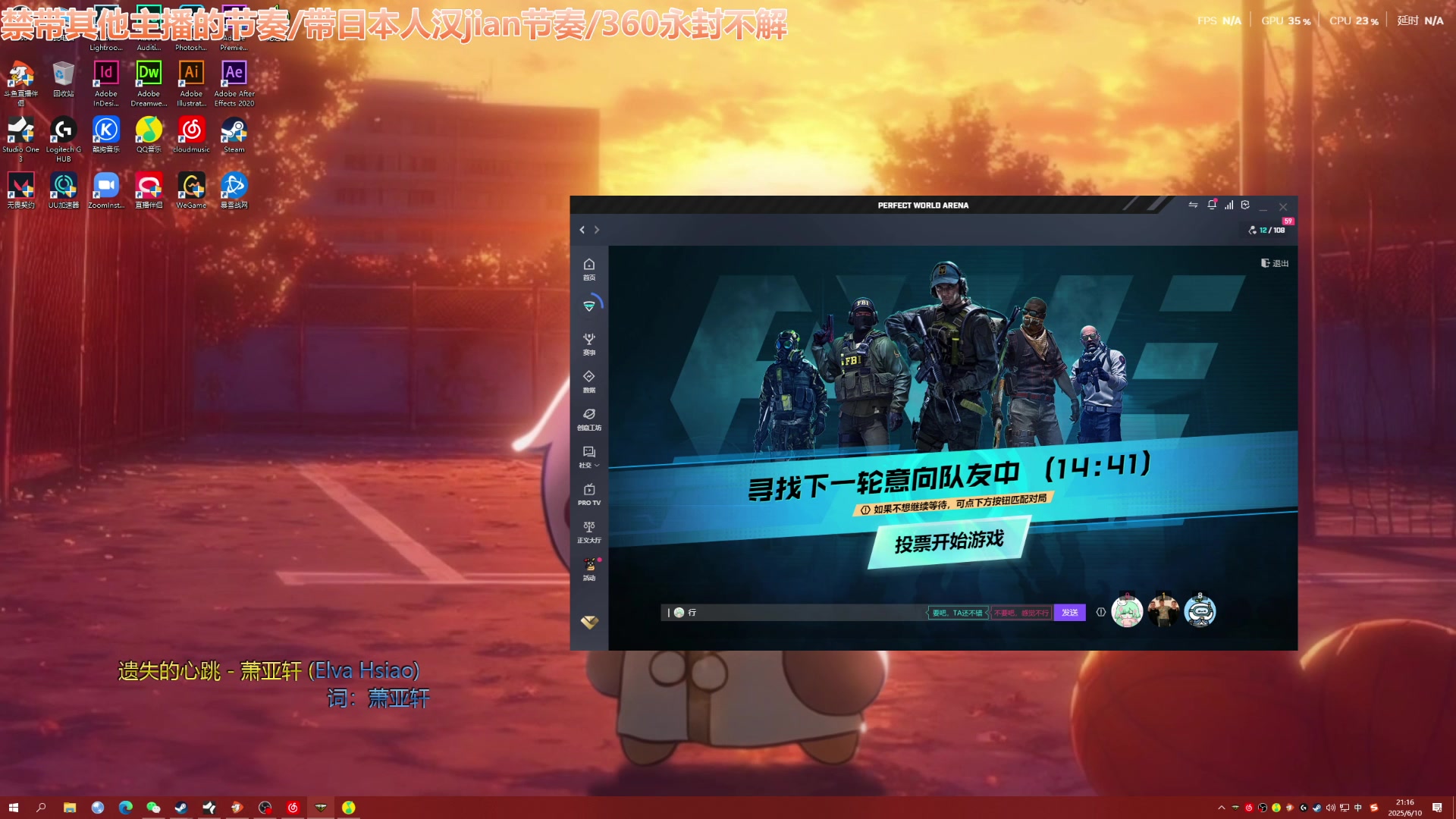Screen dimensions: 1456x819
Task: Select the quick reply 要吧, TA还不错
Action: [957, 613]
